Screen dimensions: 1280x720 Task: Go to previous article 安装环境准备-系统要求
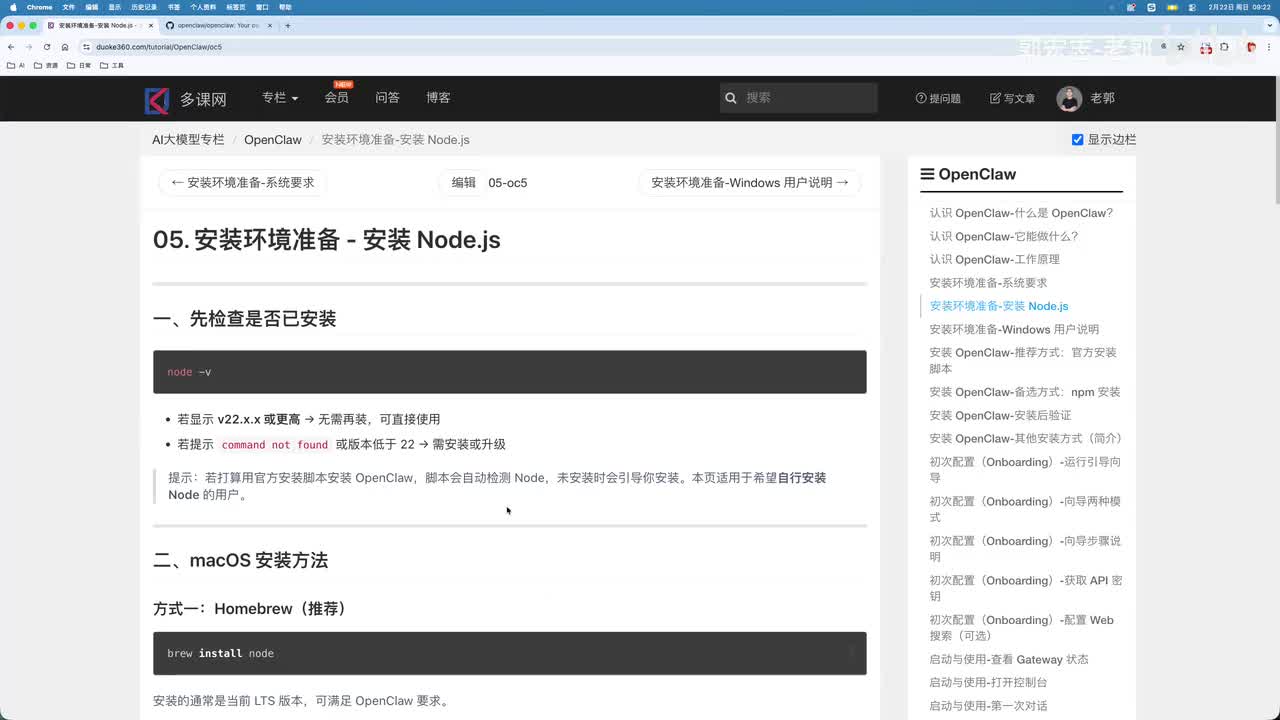243,182
